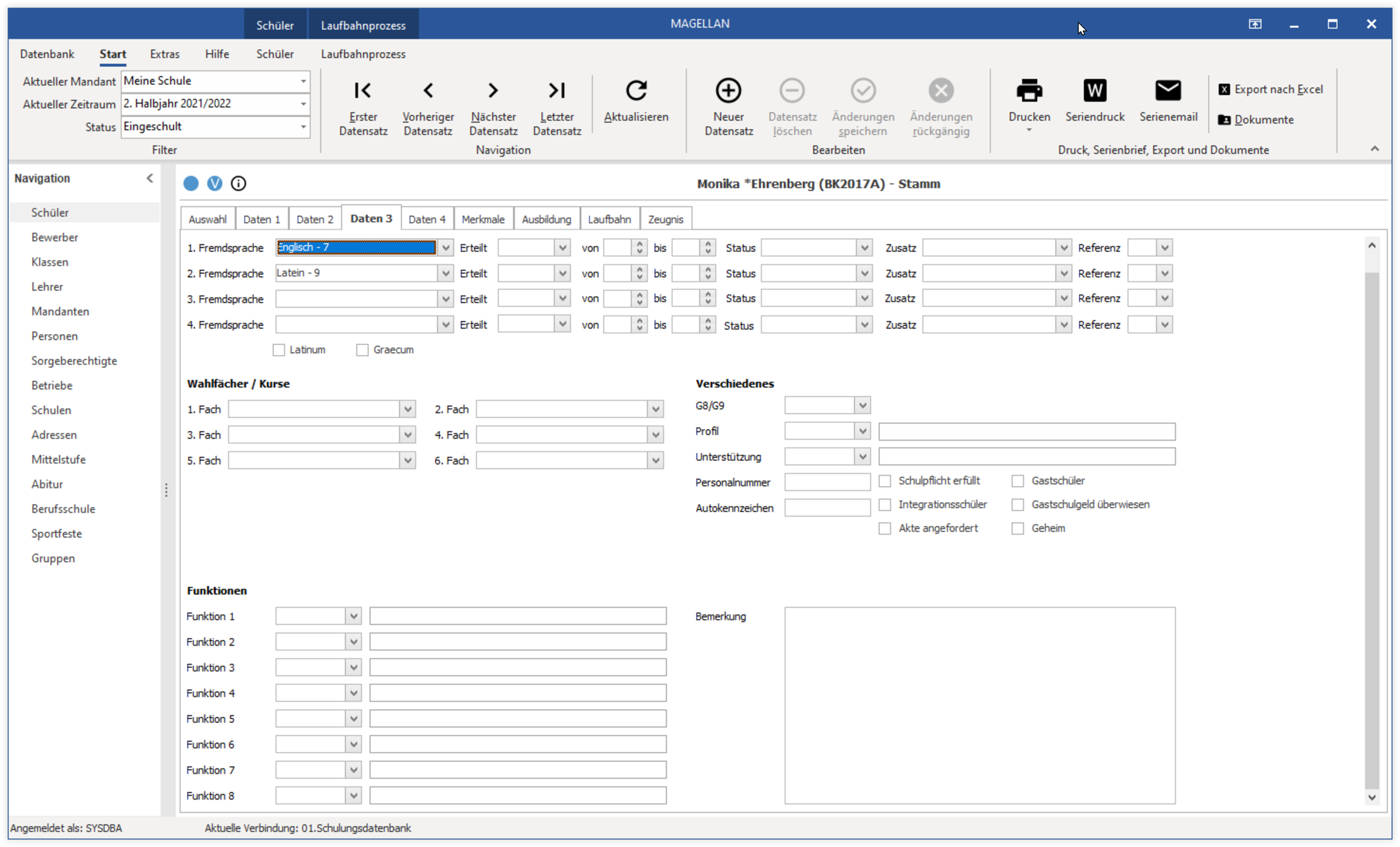The height and width of the screenshot is (847, 1400).
Task: Select Klassen in the navigation
Action: coord(49,262)
